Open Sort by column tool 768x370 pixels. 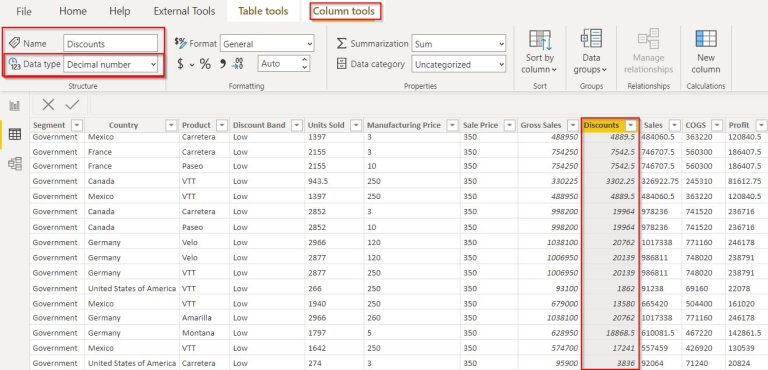click(539, 51)
